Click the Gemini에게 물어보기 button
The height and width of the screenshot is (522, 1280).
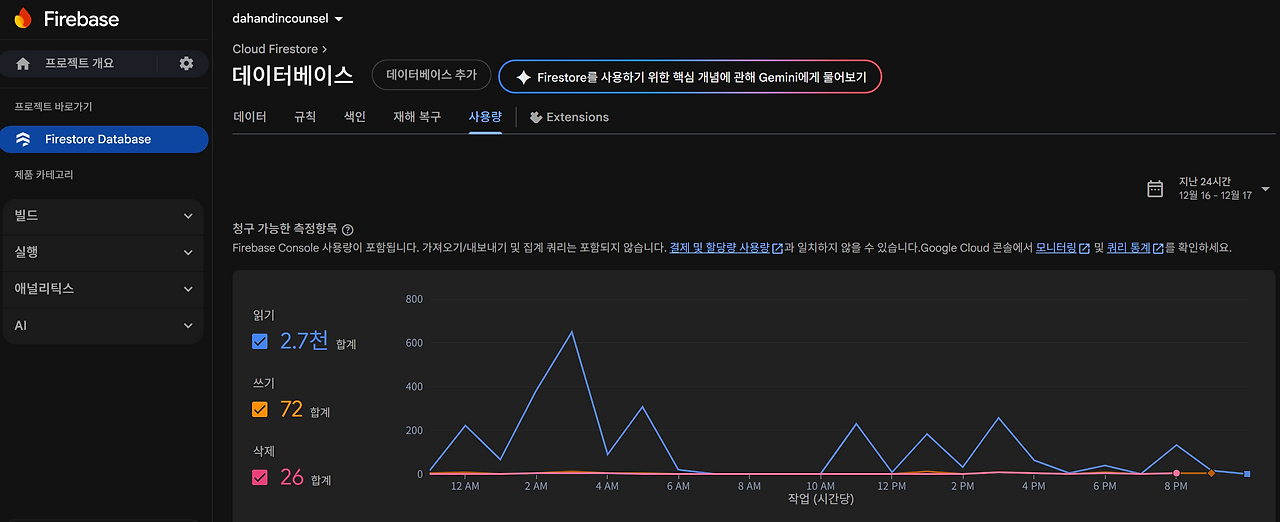pos(690,77)
